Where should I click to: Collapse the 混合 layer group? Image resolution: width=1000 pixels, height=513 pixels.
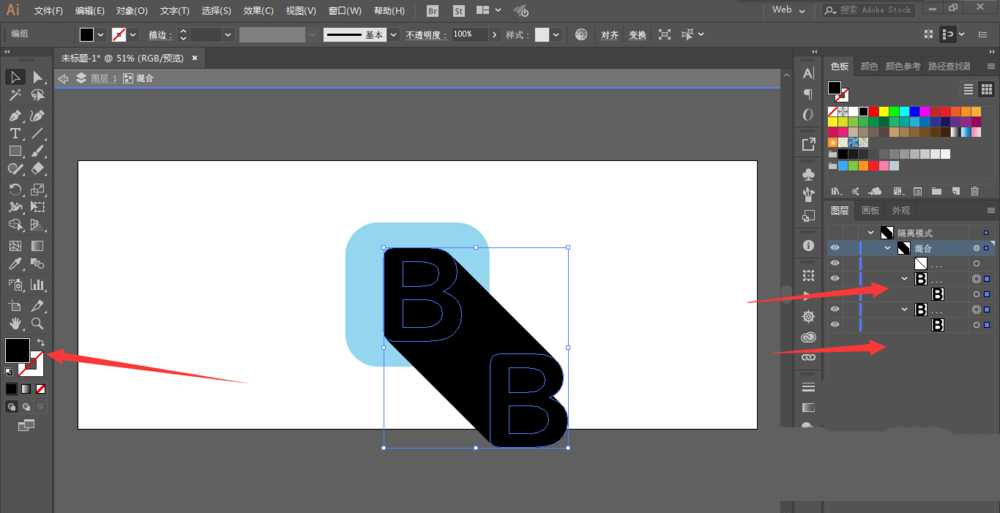coord(887,248)
